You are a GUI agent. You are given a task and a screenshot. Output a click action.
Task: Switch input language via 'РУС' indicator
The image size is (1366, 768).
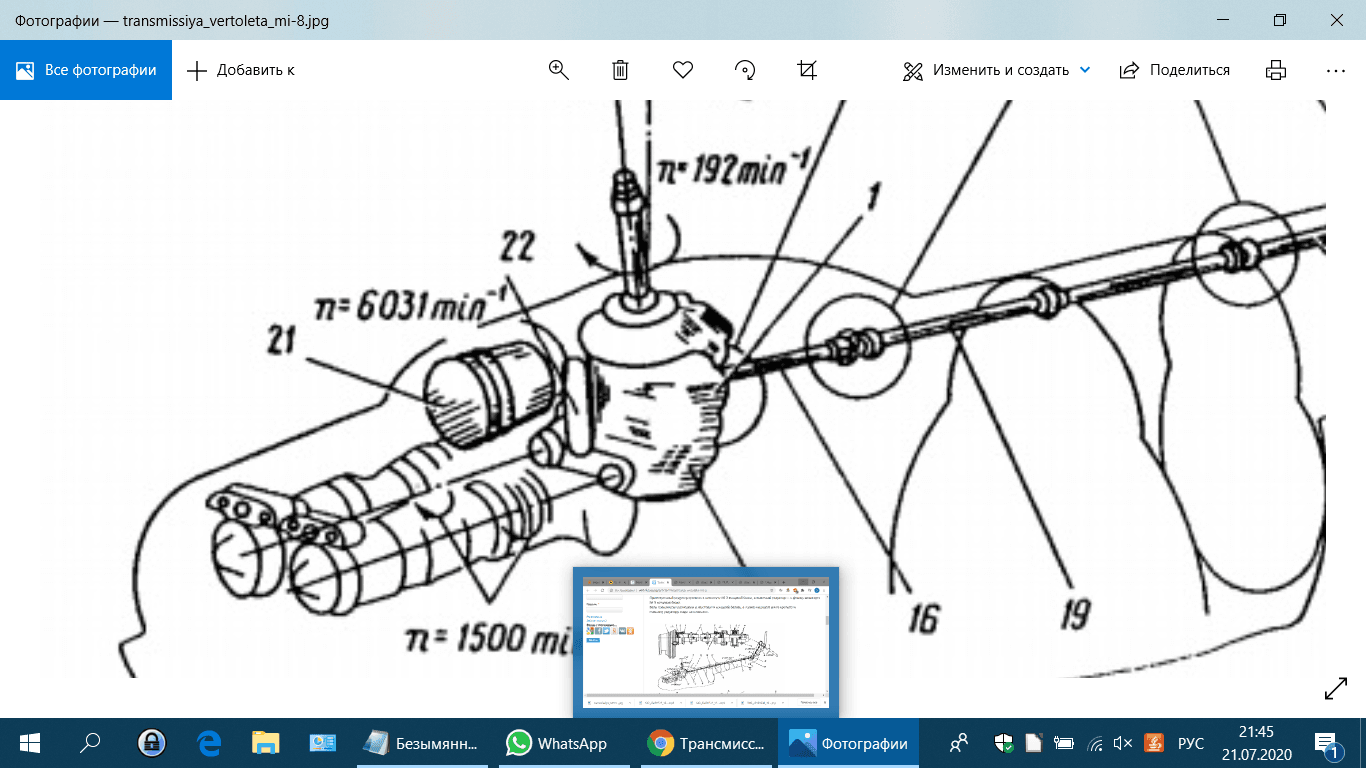1191,743
